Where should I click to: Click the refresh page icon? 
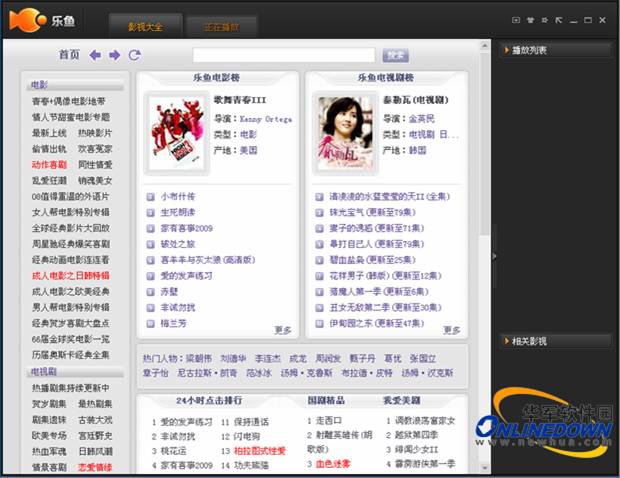(x=134, y=55)
